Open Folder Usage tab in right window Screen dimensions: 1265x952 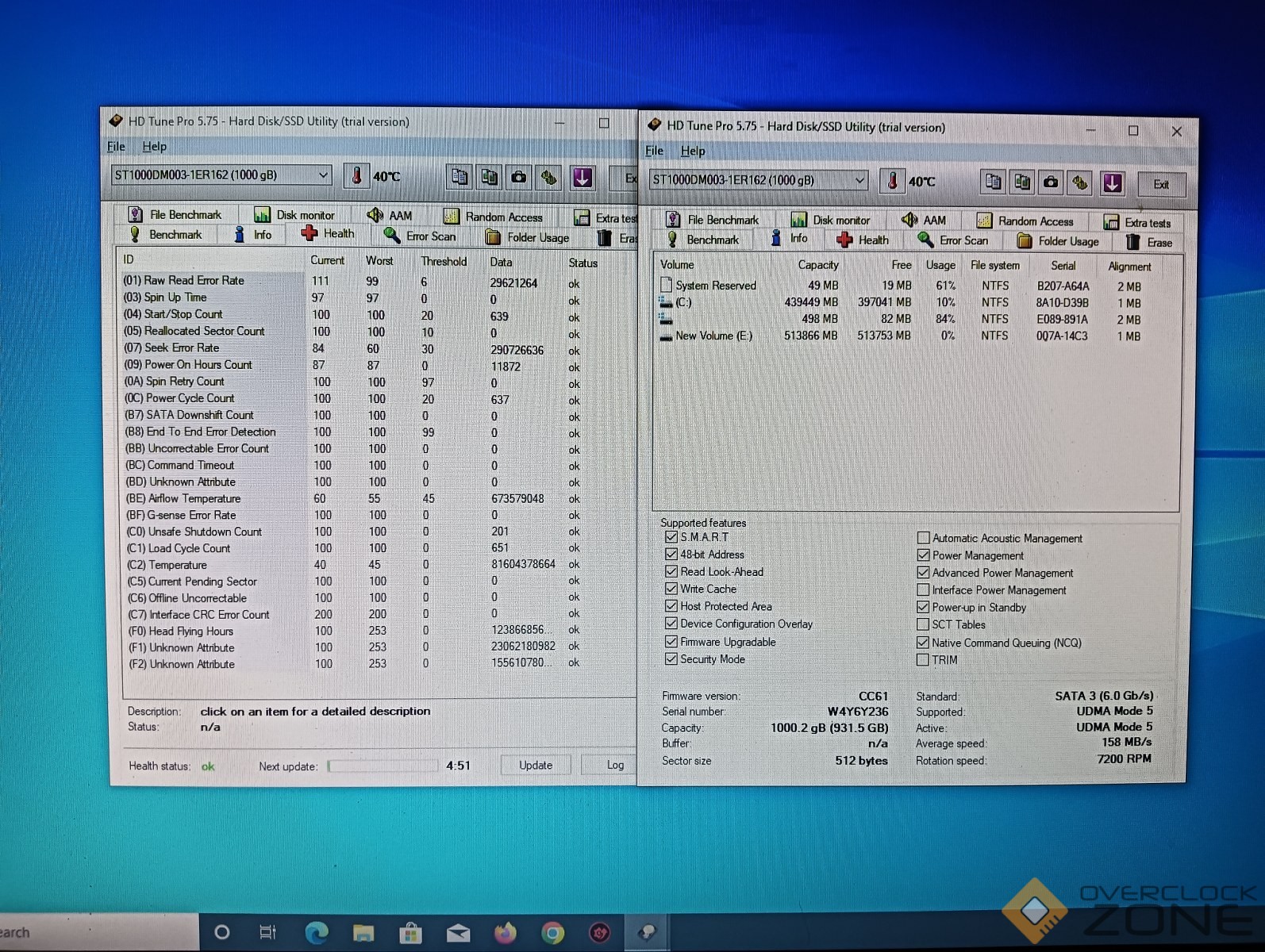[x=1059, y=241]
